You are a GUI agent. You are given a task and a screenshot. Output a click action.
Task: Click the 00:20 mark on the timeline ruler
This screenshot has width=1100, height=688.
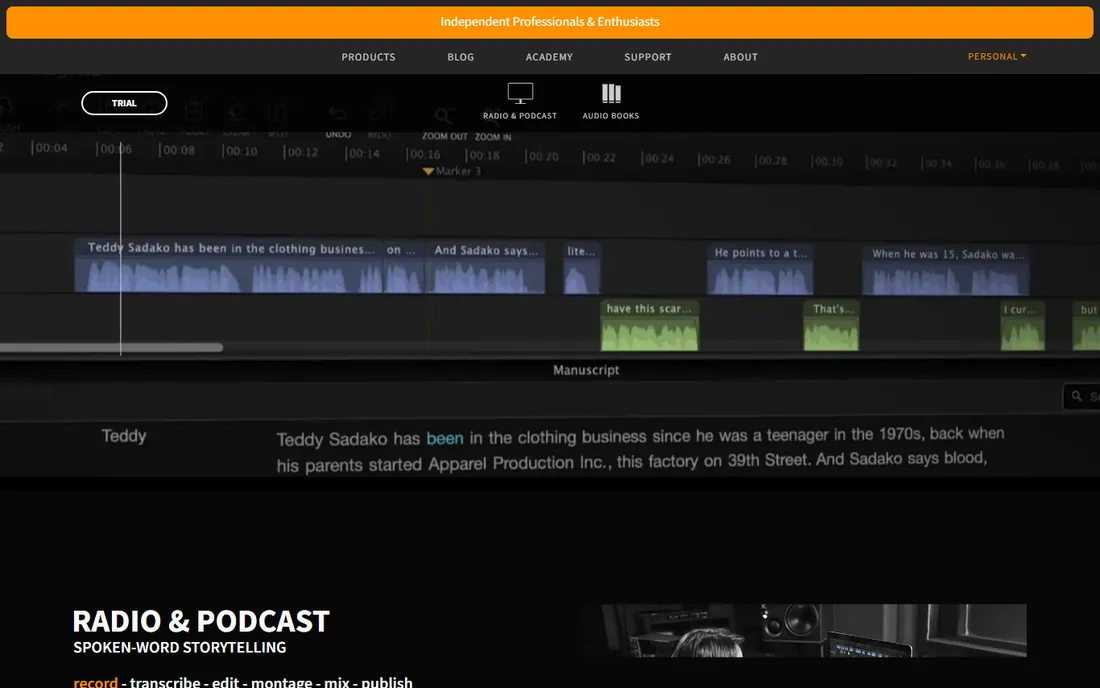tap(542, 156)
